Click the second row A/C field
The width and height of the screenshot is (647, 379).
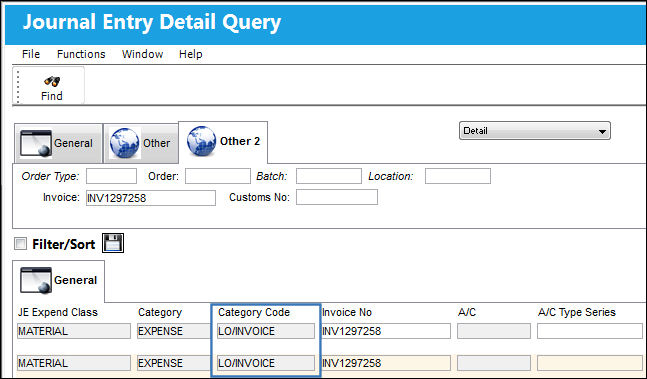click(x=494, y=363)
